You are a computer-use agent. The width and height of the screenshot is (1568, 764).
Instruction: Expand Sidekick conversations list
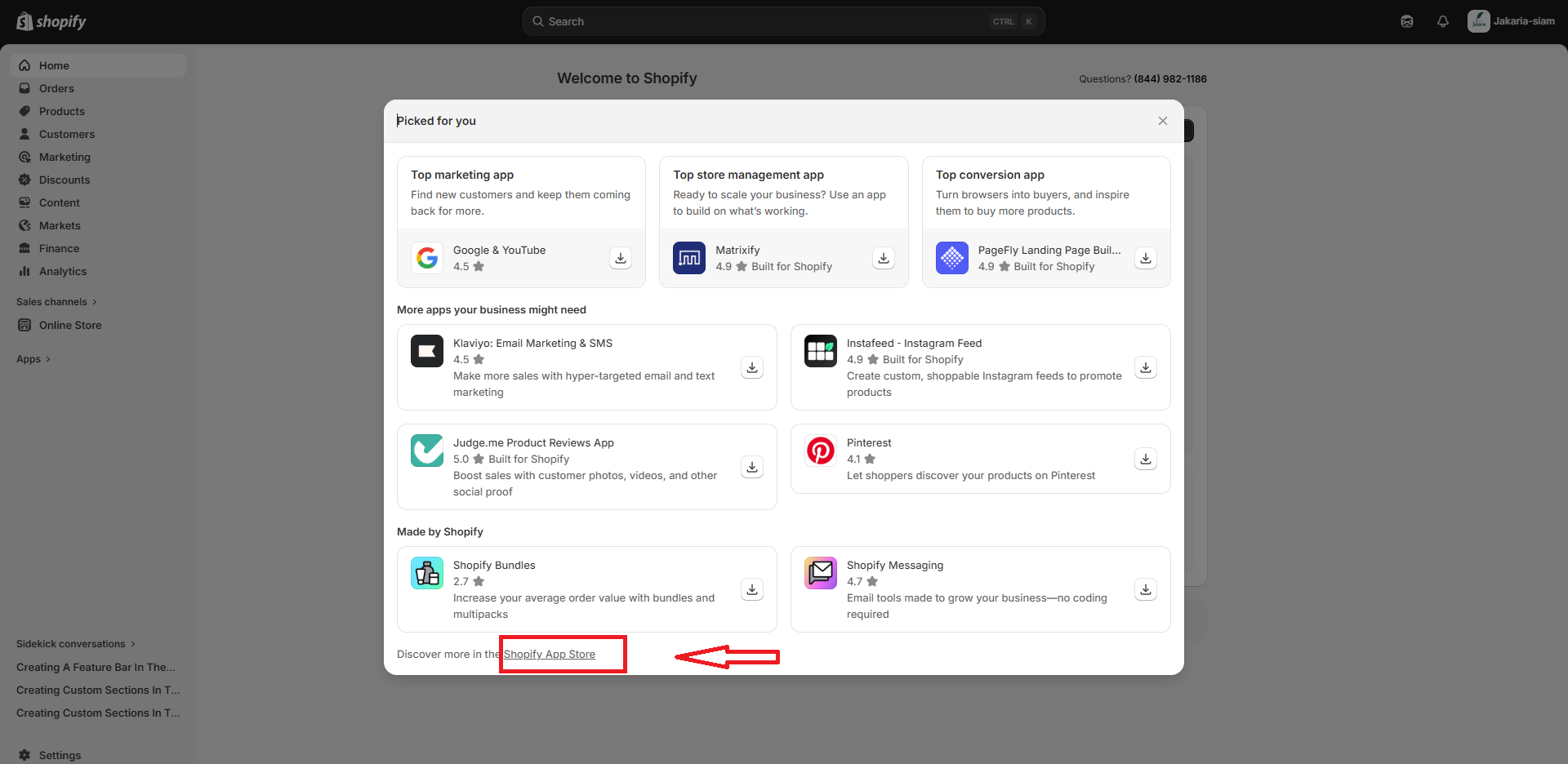click(x=75, y=644)
